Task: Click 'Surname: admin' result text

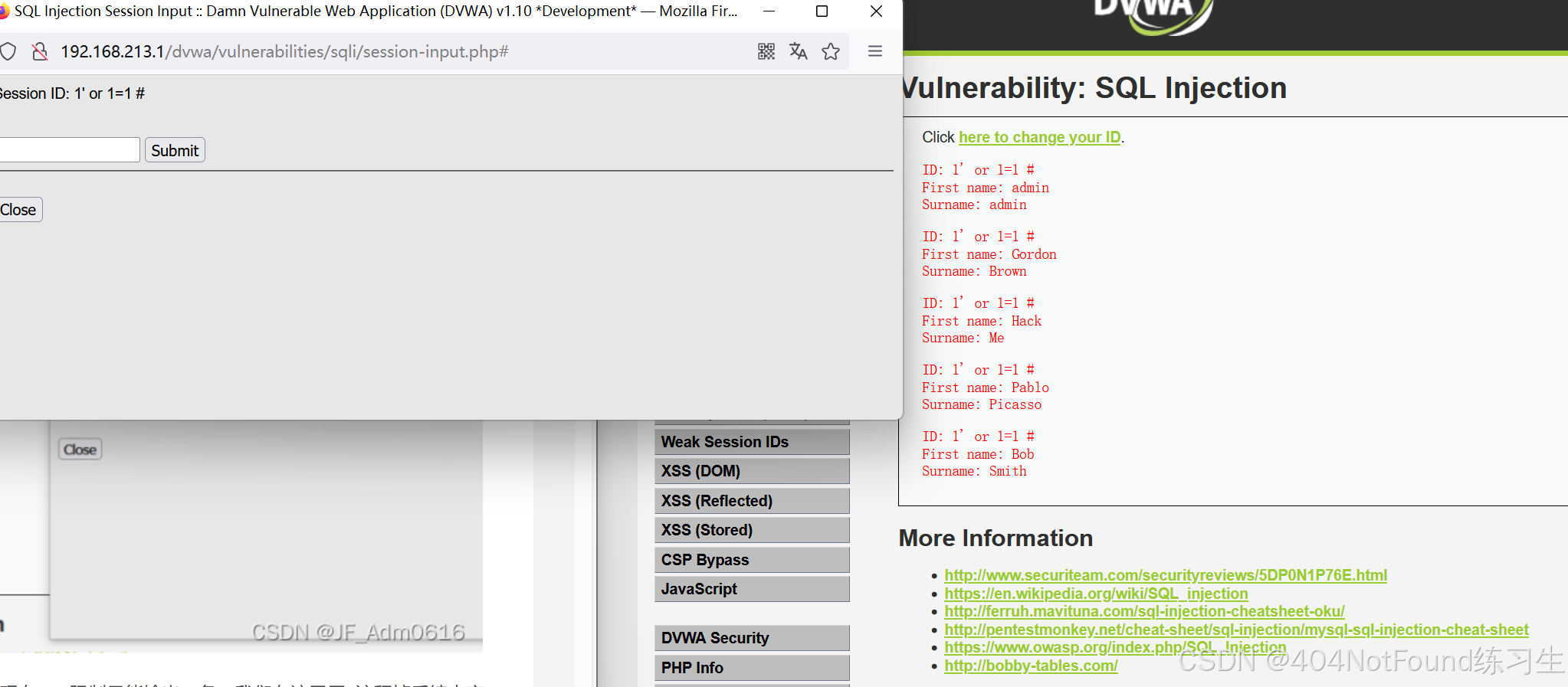Action: pyautogui.click(x=974, y=204)
